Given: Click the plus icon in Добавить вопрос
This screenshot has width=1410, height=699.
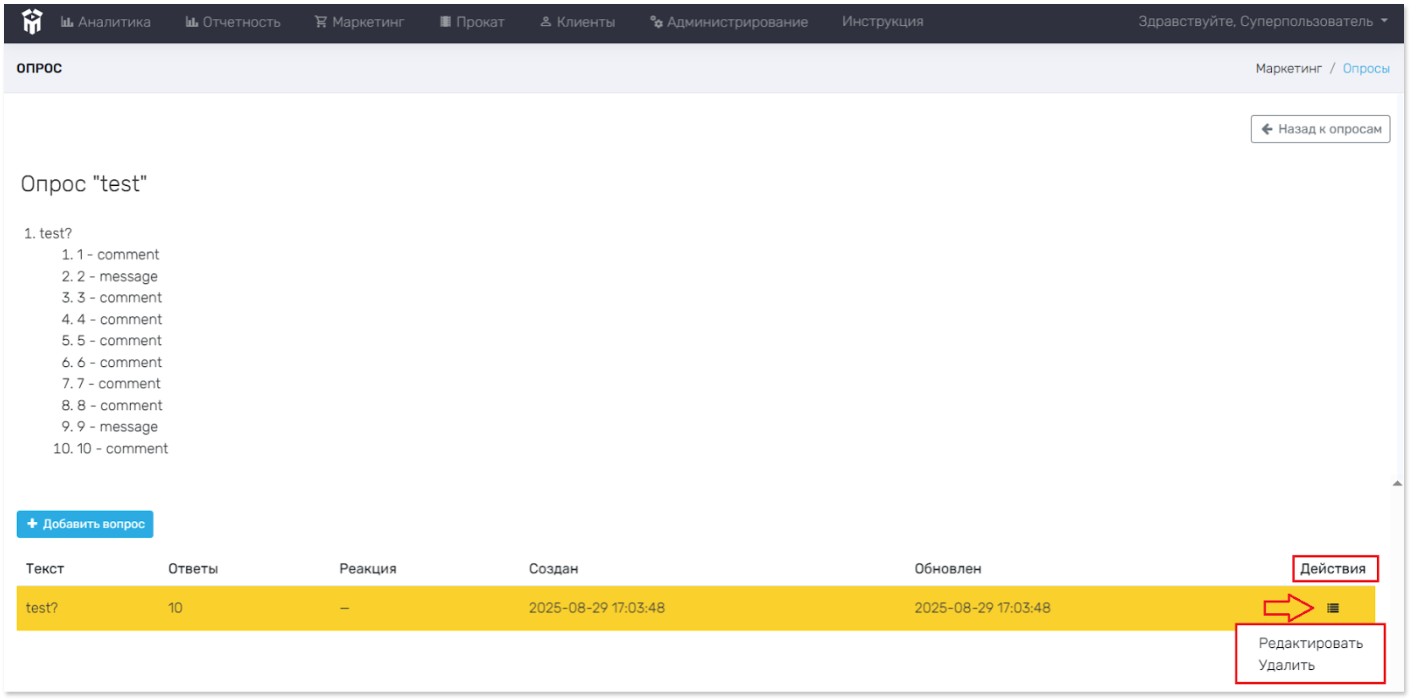Looking at the screenshot, I should (x=32, y=524).
